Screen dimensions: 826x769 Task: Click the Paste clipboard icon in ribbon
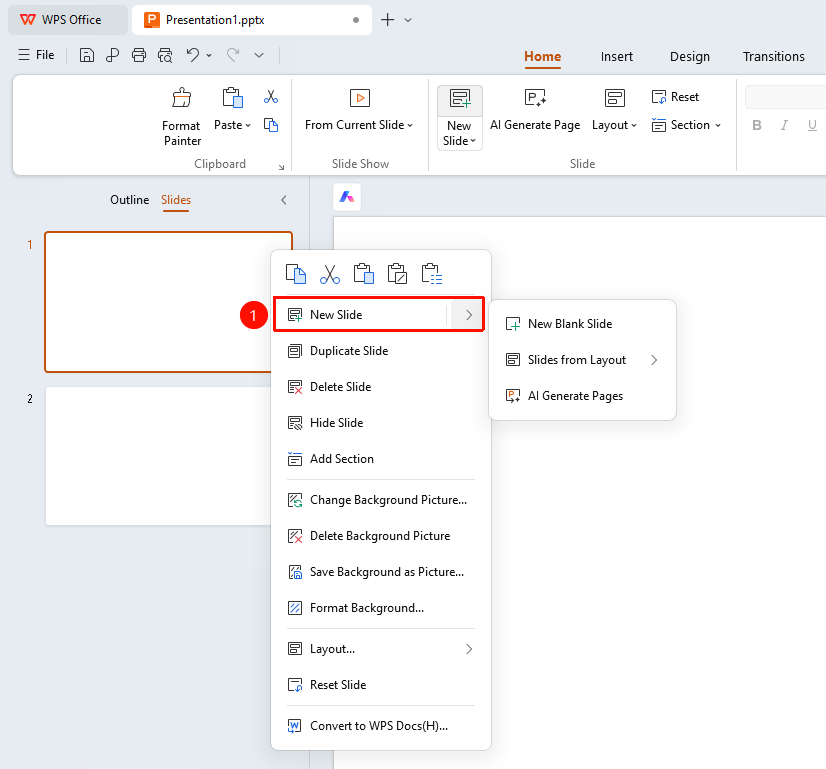(232, 98)
